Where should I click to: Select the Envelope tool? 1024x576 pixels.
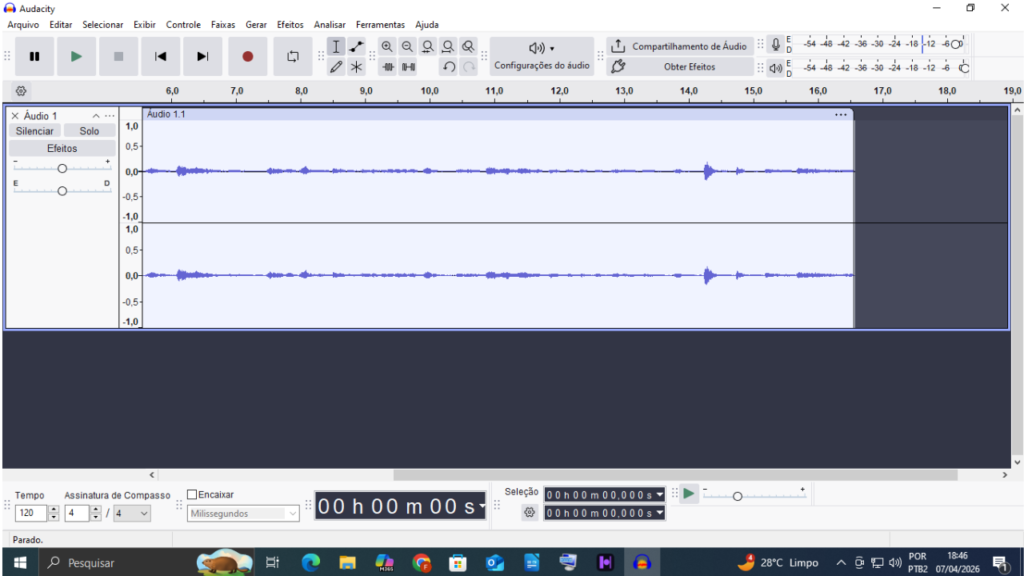click(x=356, y=46)
